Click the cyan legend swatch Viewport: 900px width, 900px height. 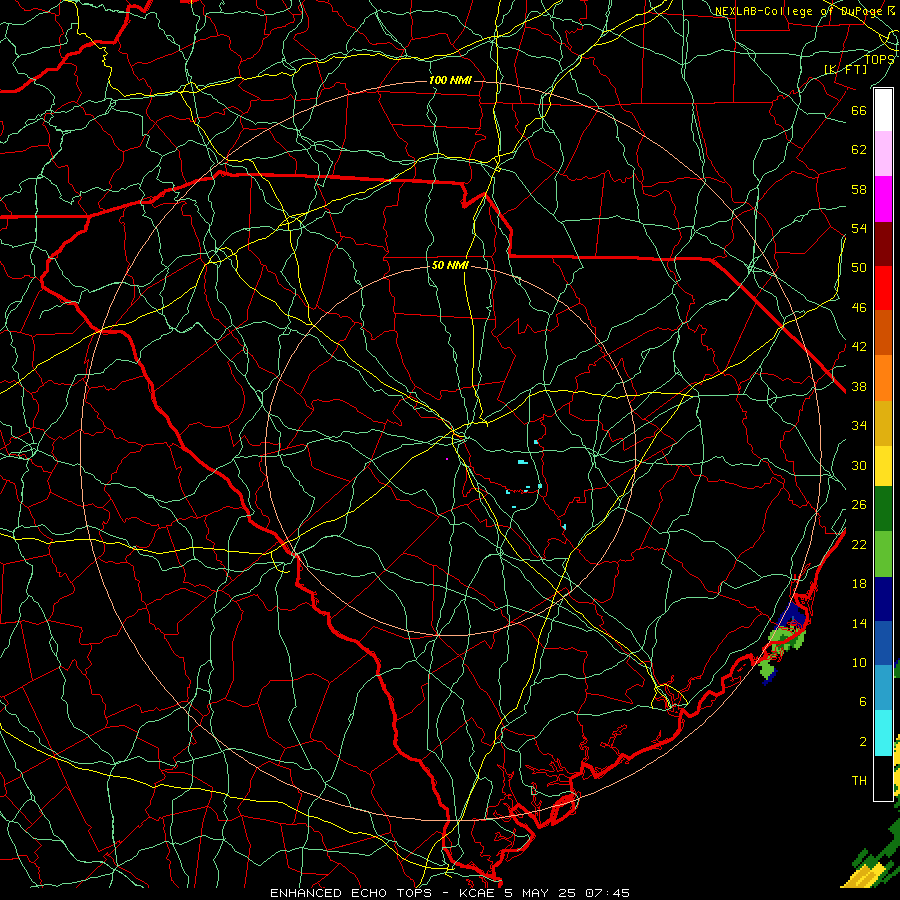(x=883, y=733)
